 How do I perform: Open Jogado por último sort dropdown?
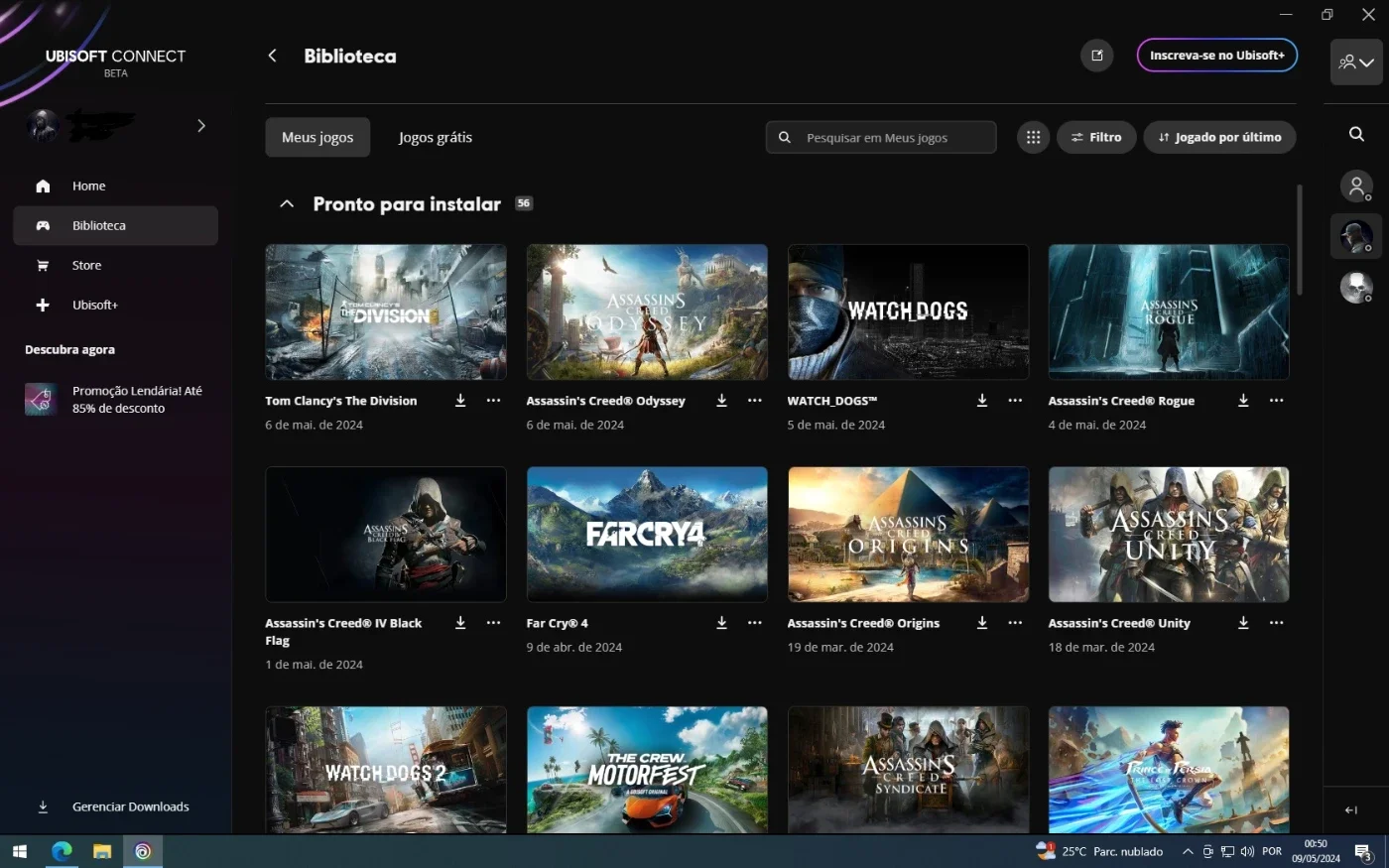click(1219, 138)
